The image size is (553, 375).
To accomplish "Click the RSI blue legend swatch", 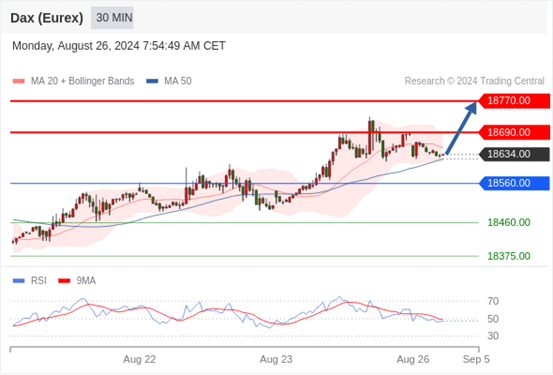I will point(19,281).
